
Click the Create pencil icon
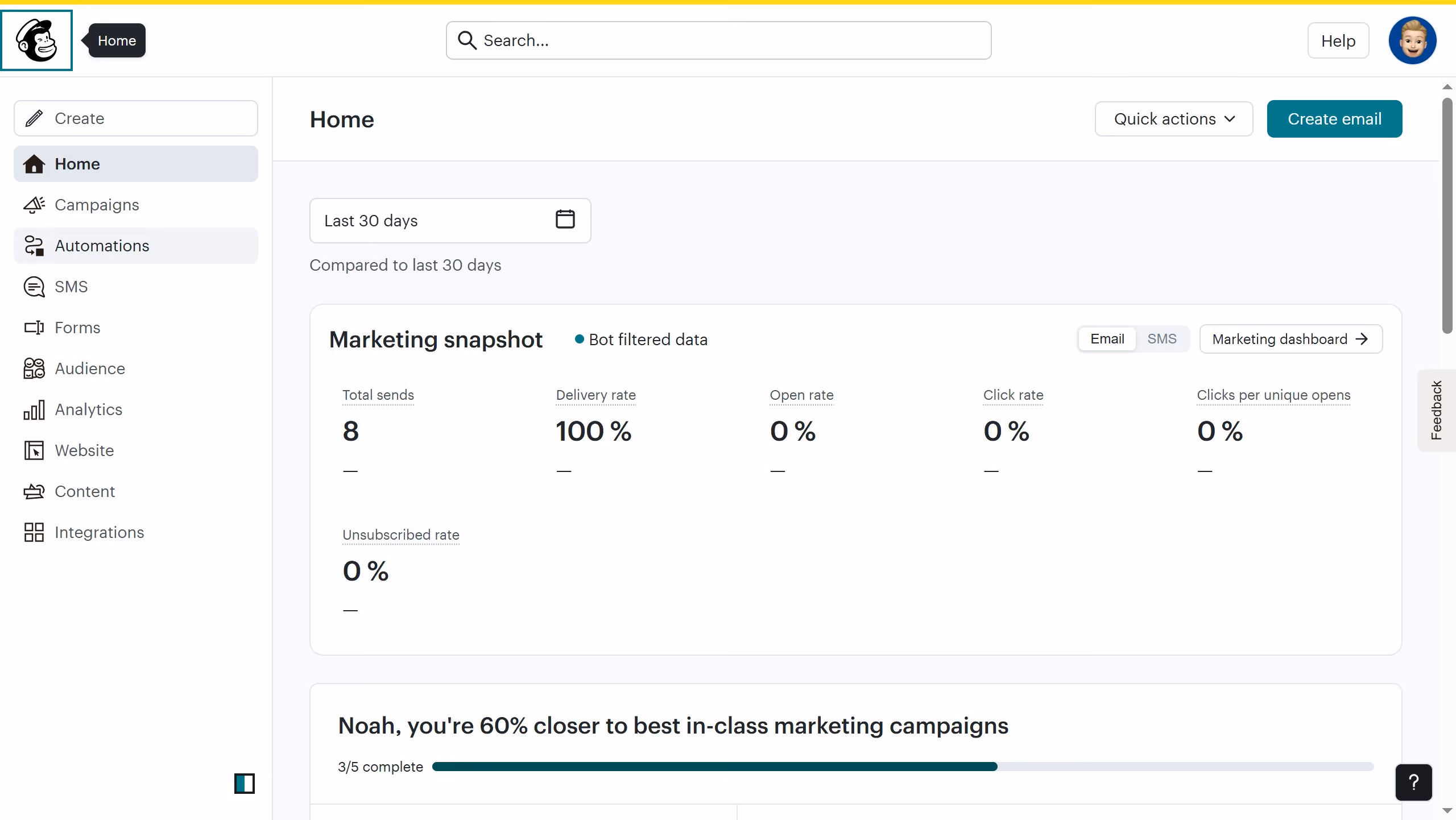click(x=34, y=118)
